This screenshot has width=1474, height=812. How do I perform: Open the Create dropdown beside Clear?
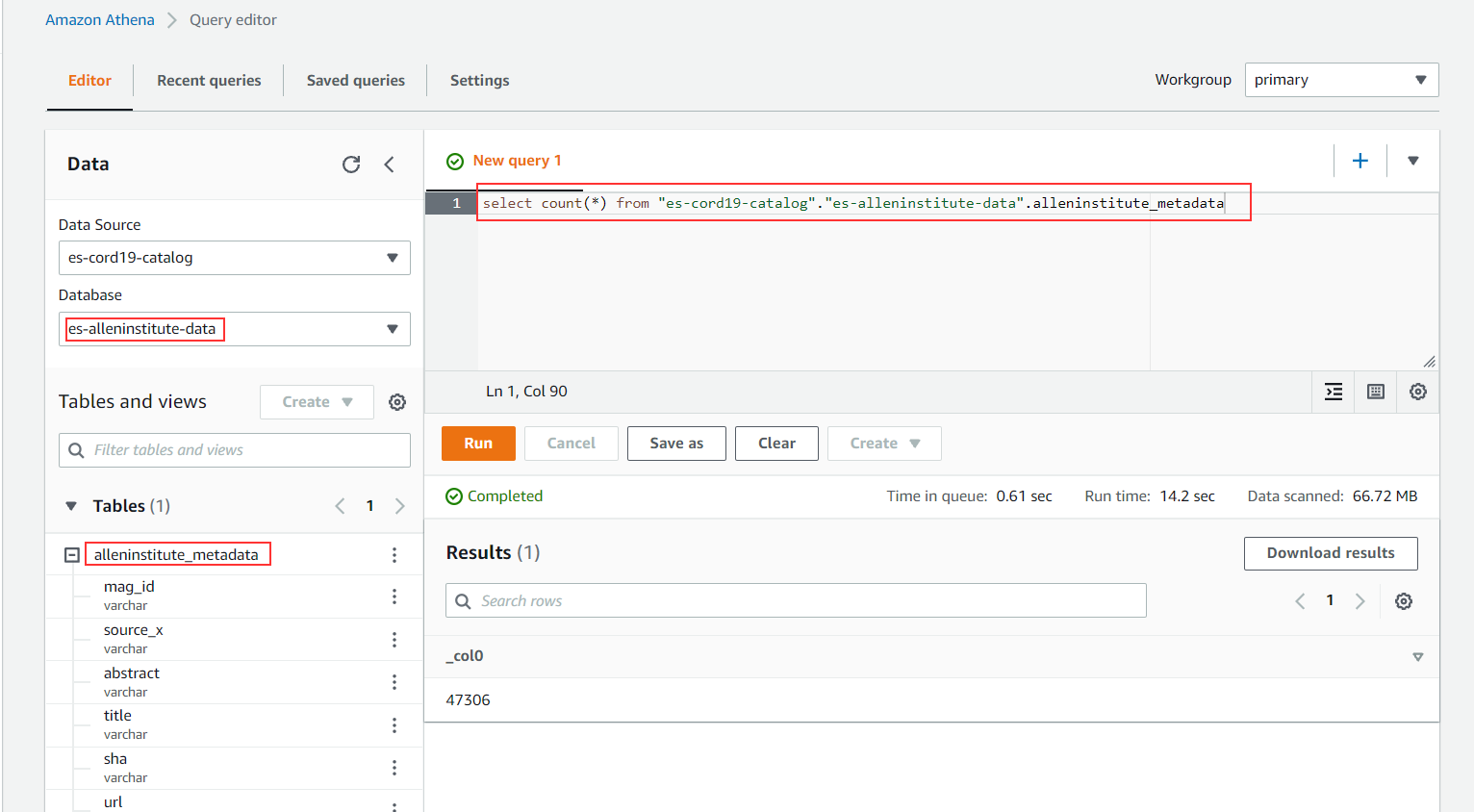(x=884, y=444)
